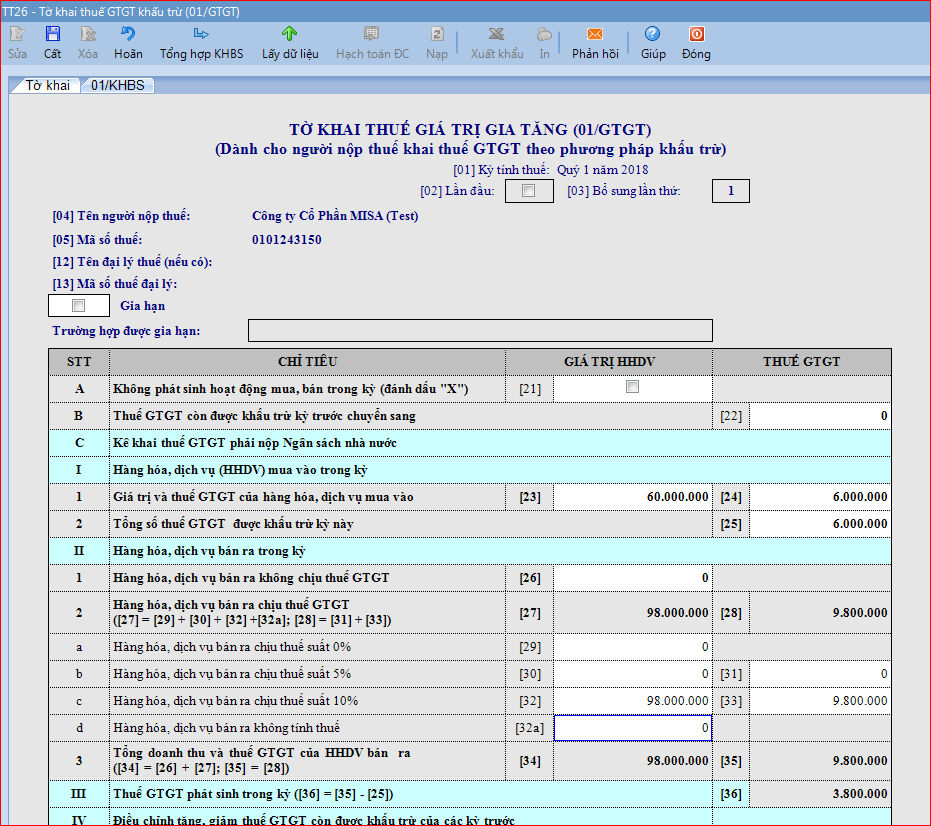Click the In (print) toolbar icon
This screenshot has height=826, width=931.
coord(544,34)
